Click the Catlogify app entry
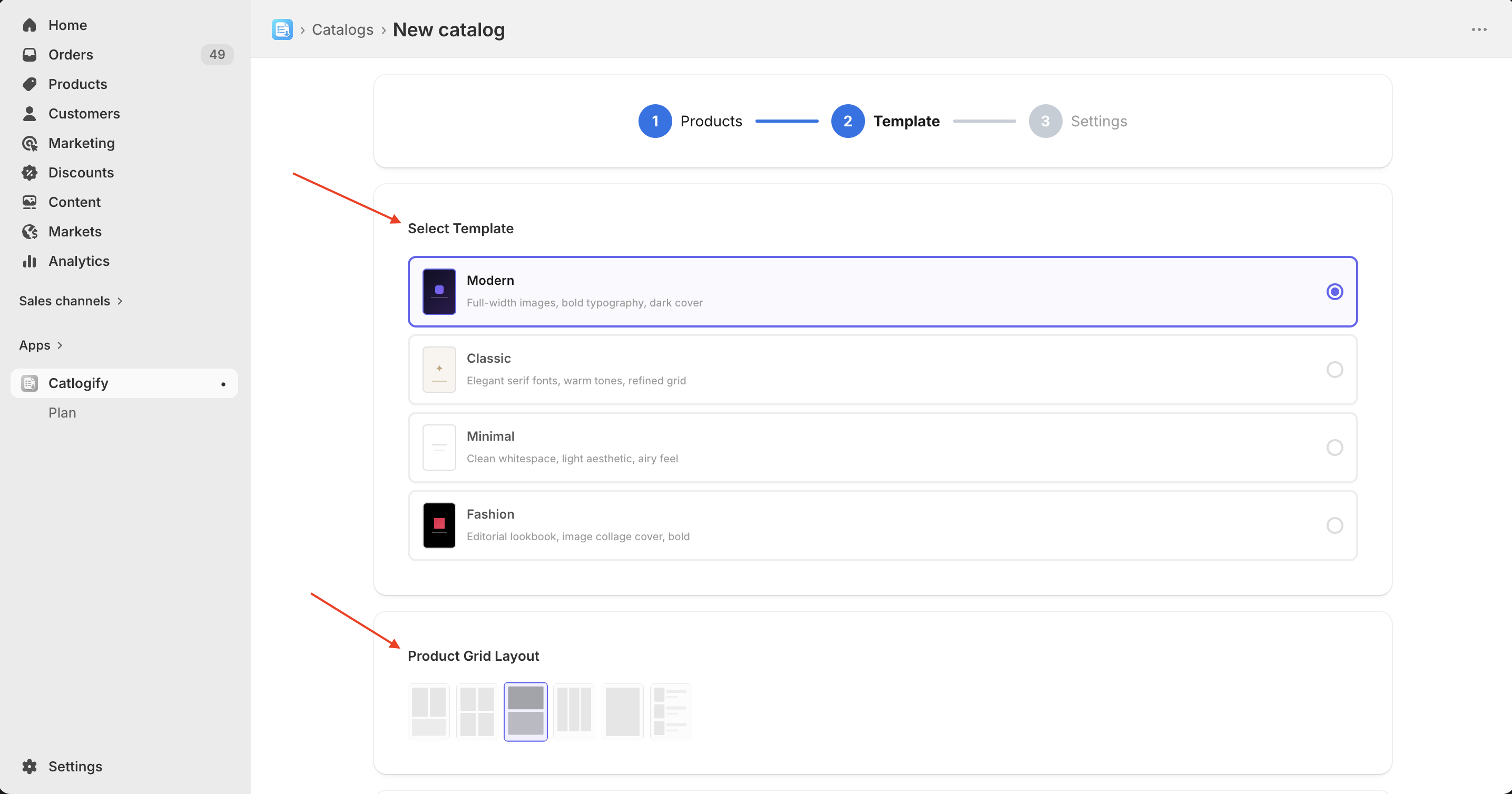Viewport: 1512px width, 794px height. click(x=124, y=383)
